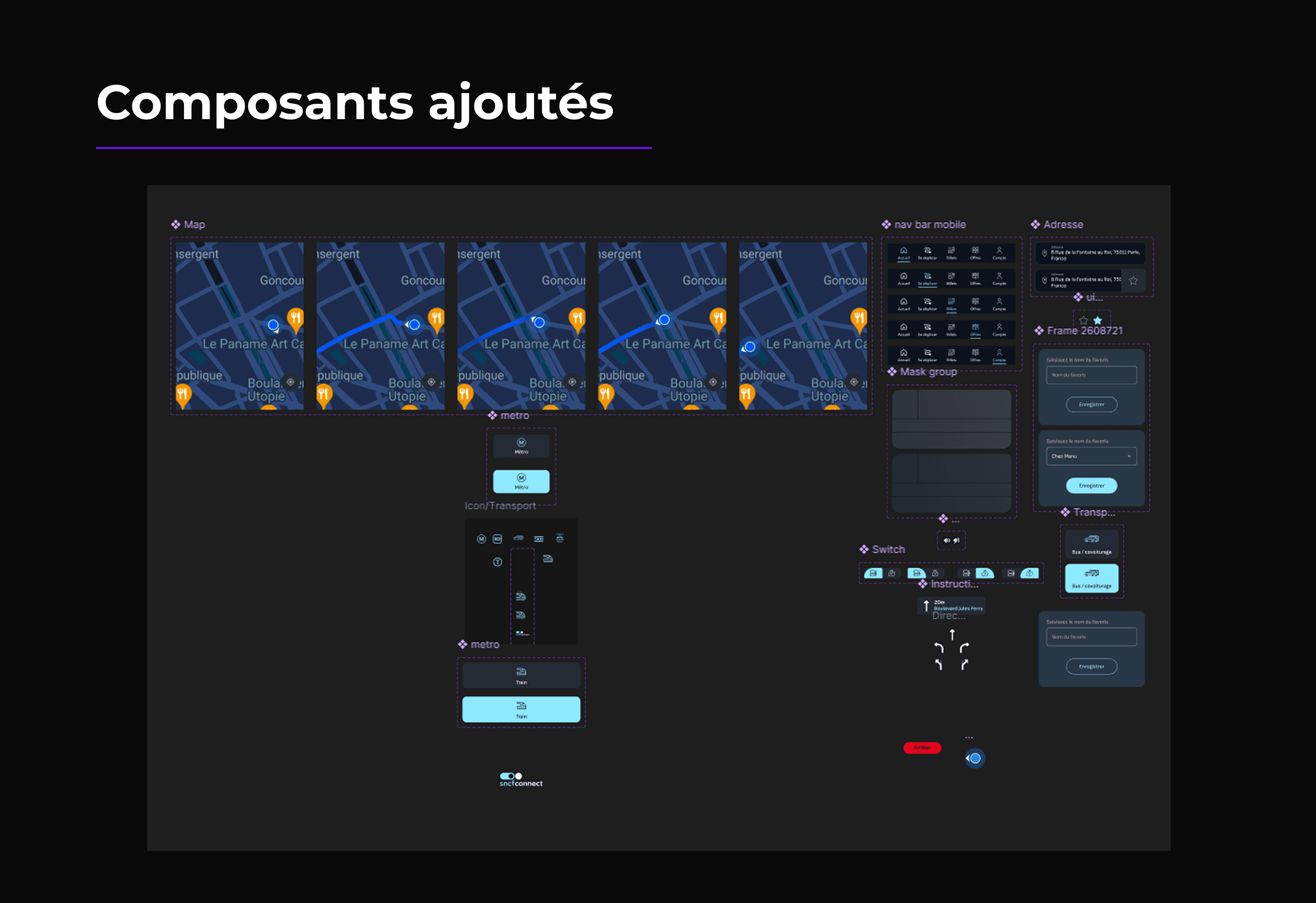
Task: Click star favorite button on second address
Action: [1133, 280]
